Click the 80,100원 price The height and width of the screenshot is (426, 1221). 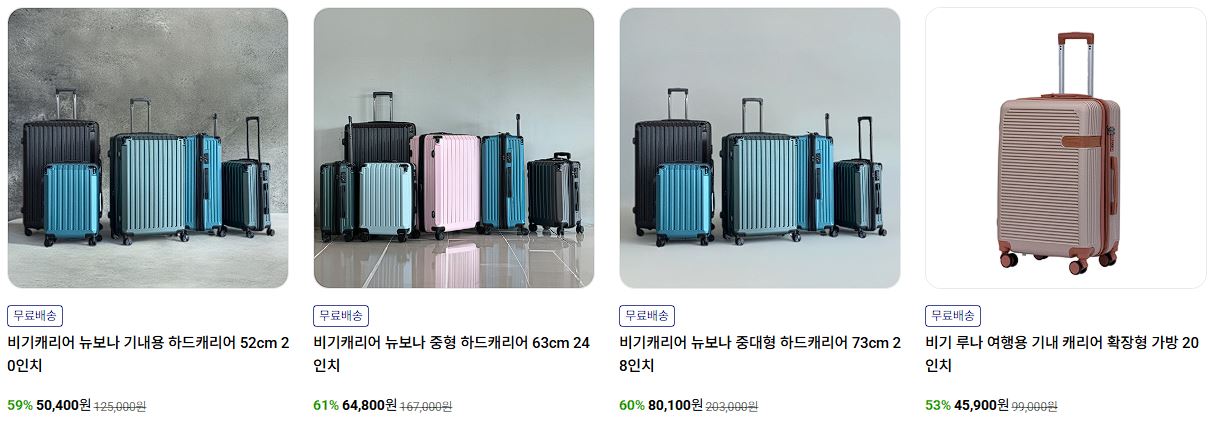coord(676,405)
